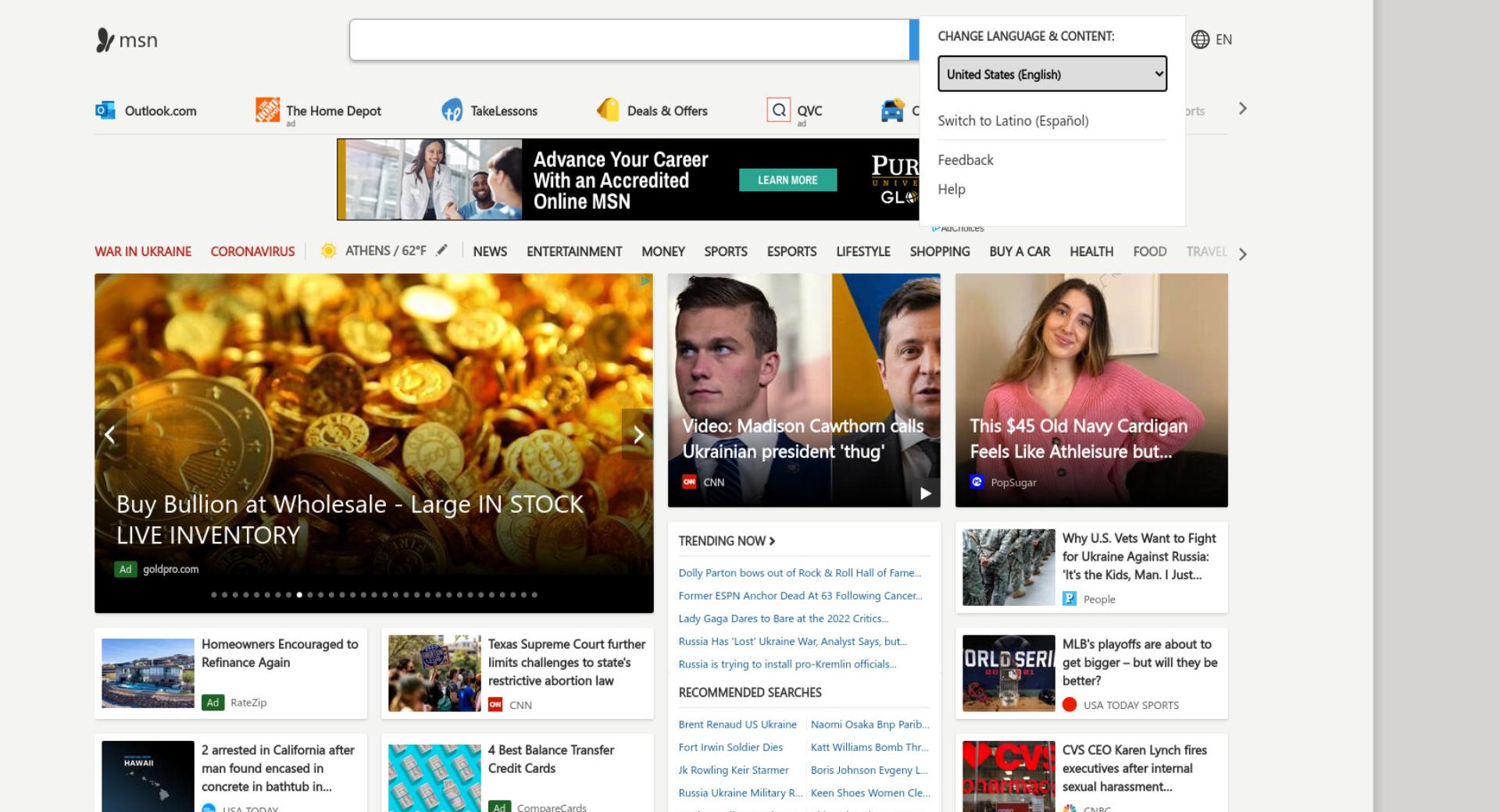1500x812 pixels.
Task: Edit weather location pencil icon
Action: point(441,250)
